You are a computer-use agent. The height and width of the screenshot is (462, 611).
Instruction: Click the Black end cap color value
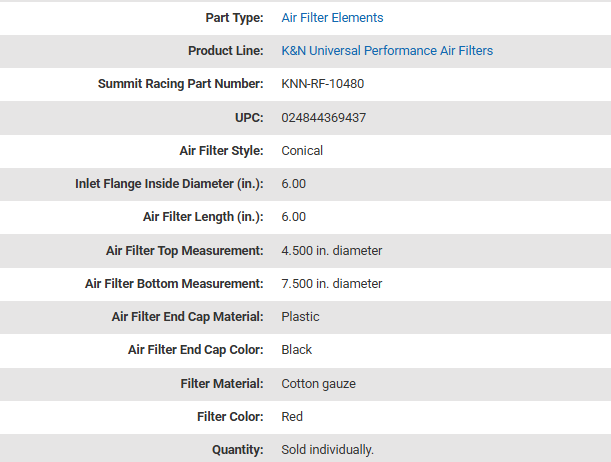(297, 350)
